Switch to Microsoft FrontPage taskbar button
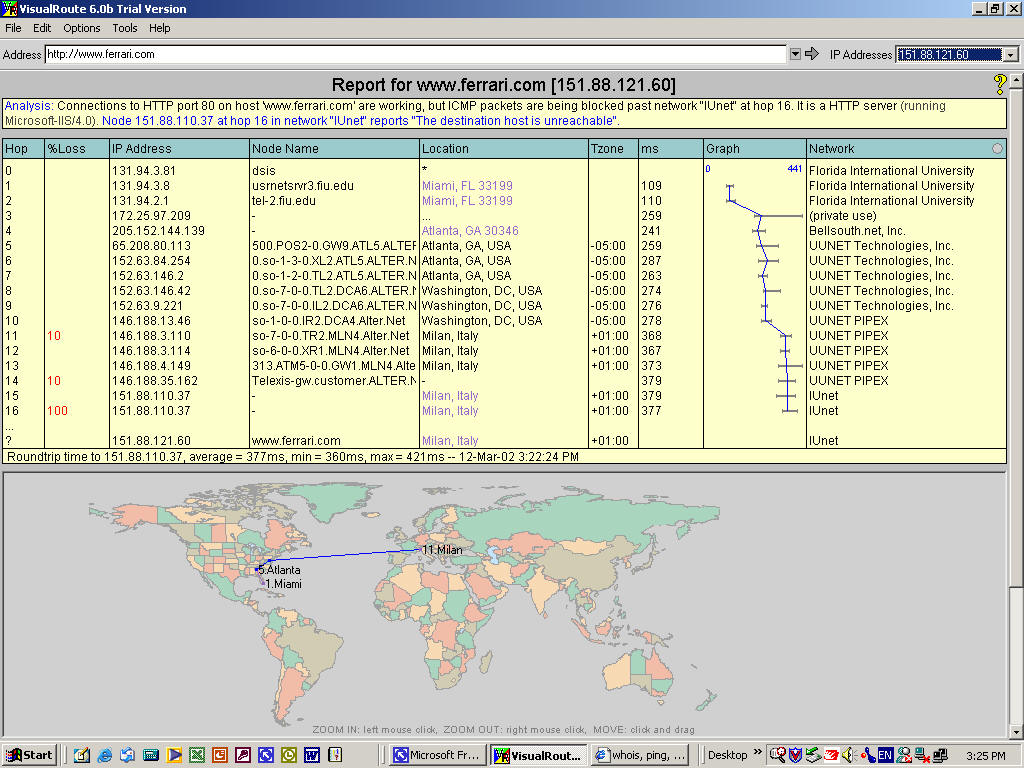The image size is (1024, 768). click(x=438, y=755)
